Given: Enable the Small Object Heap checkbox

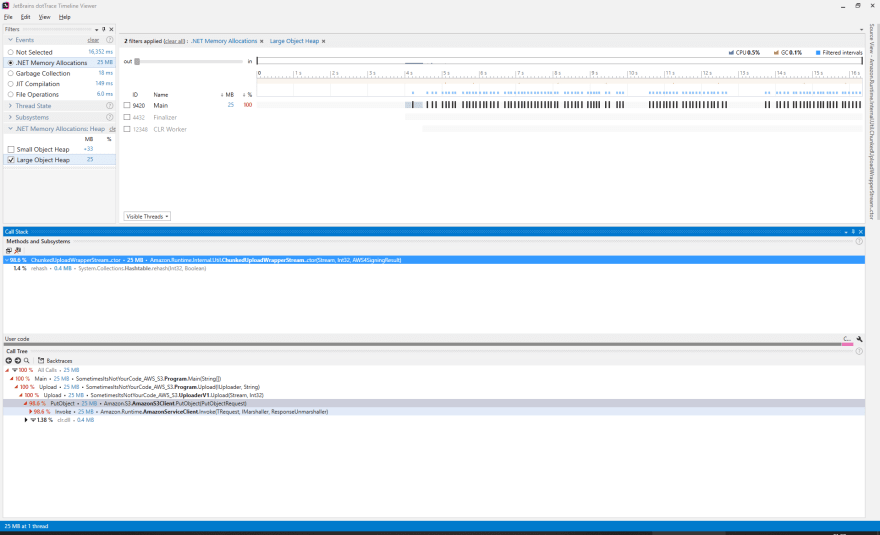Looking at the screenshot, I should coord(11,149).
